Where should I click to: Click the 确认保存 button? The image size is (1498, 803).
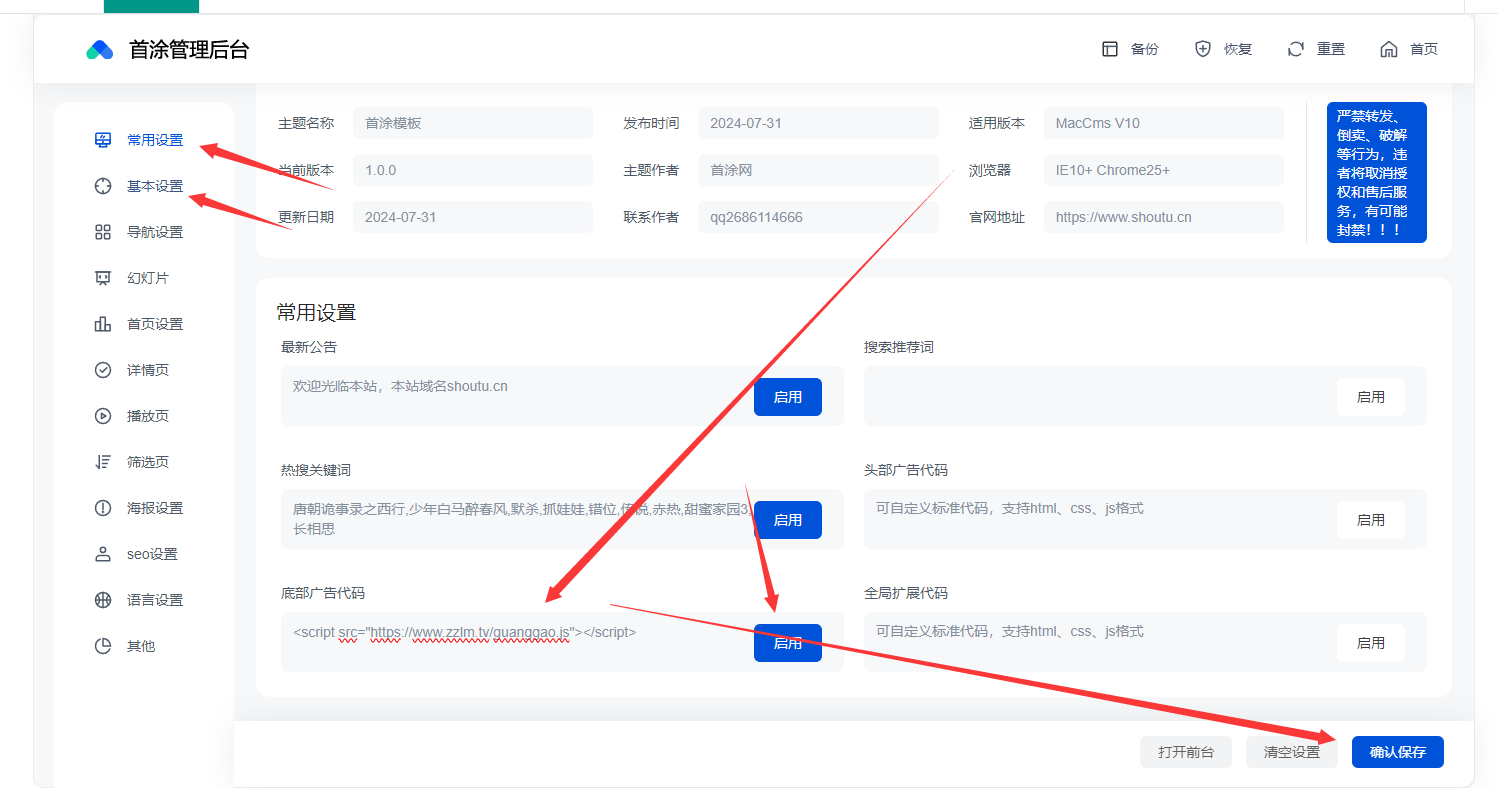(x=1398, y=752)
